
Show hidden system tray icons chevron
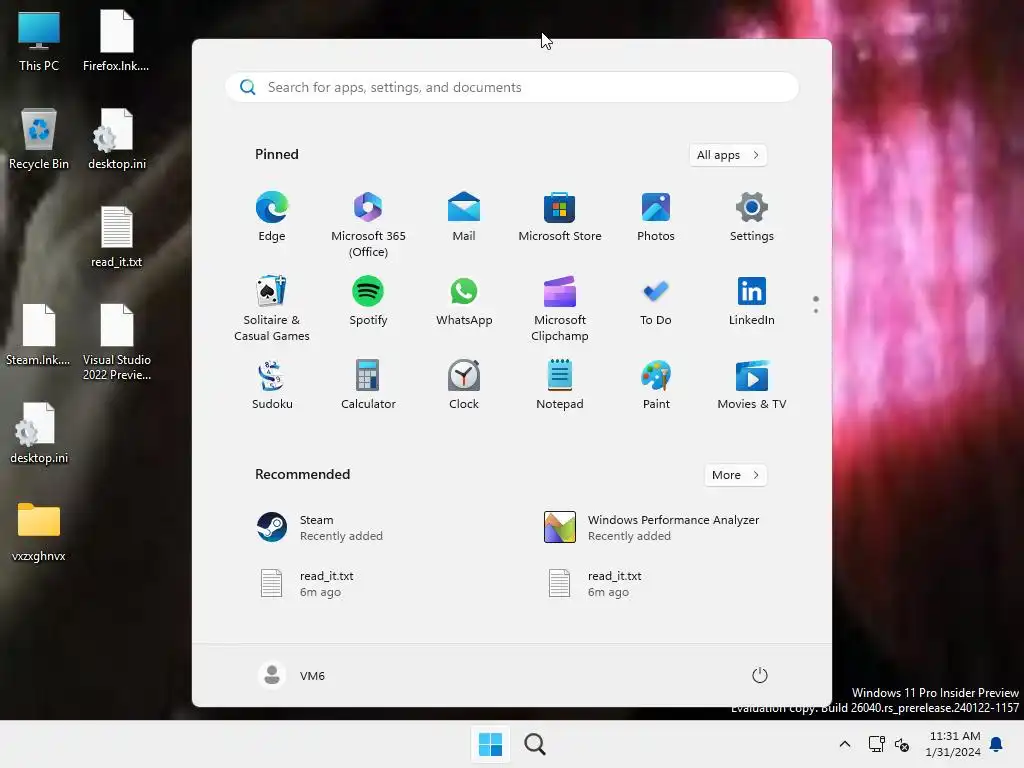pyautogui.click(x=844, y=744)
